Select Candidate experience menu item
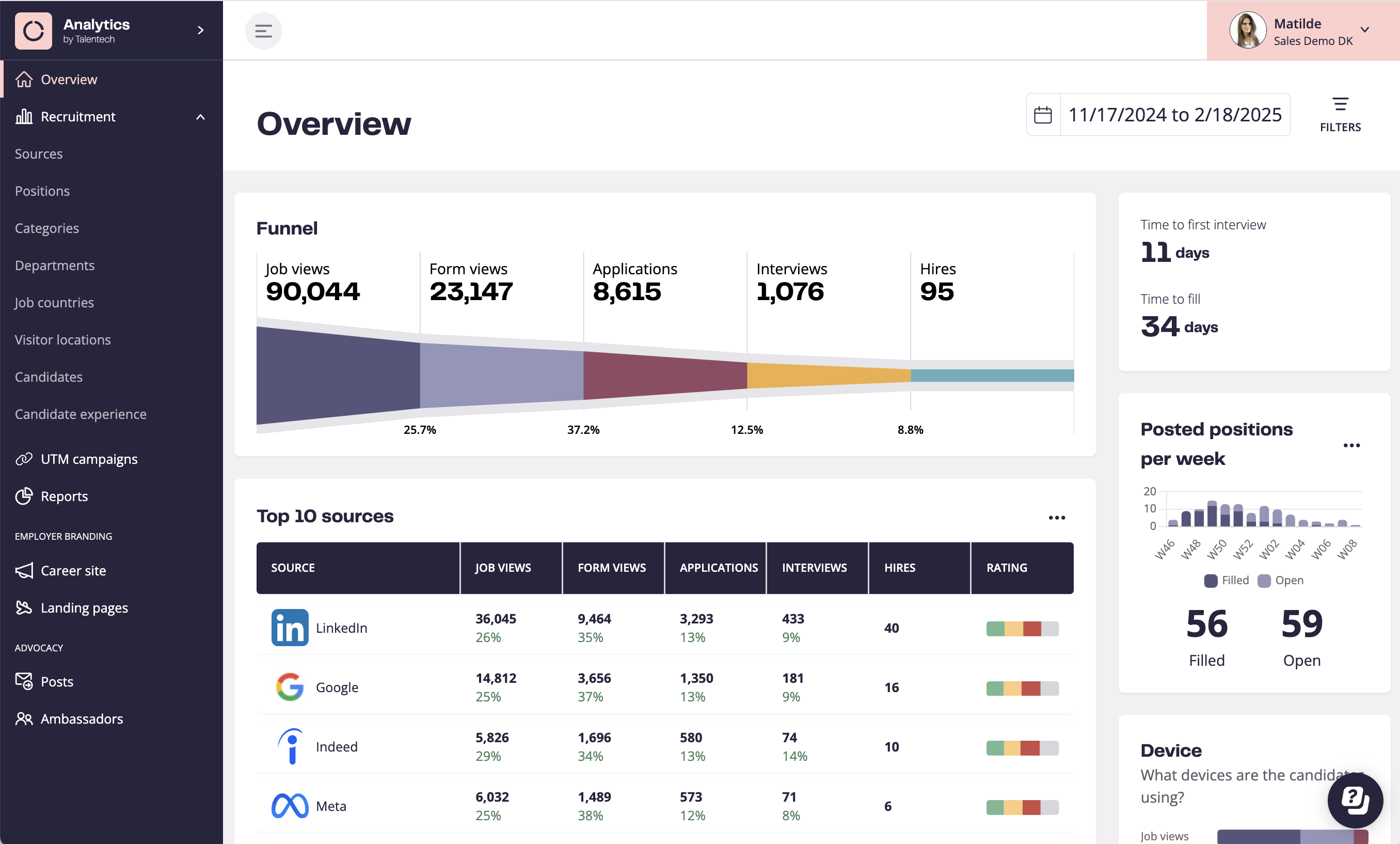Image resolution: width=1400 pixels, height=844 pixels. (x=81, y=414)
